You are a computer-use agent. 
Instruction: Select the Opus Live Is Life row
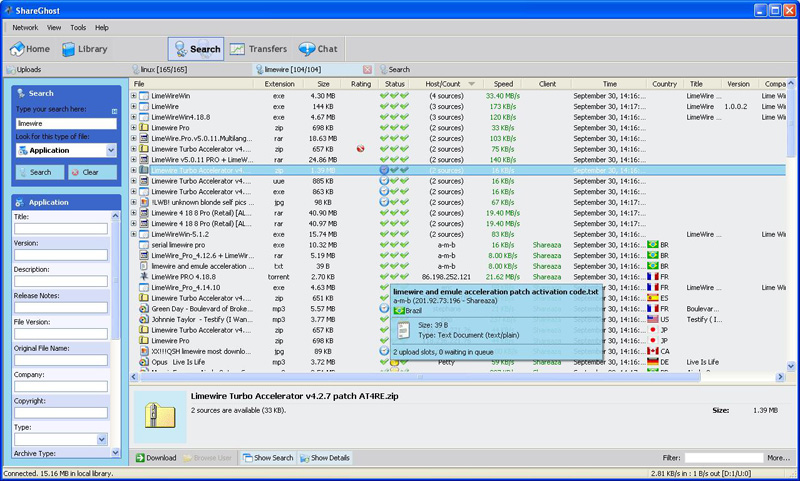[458, 362]
